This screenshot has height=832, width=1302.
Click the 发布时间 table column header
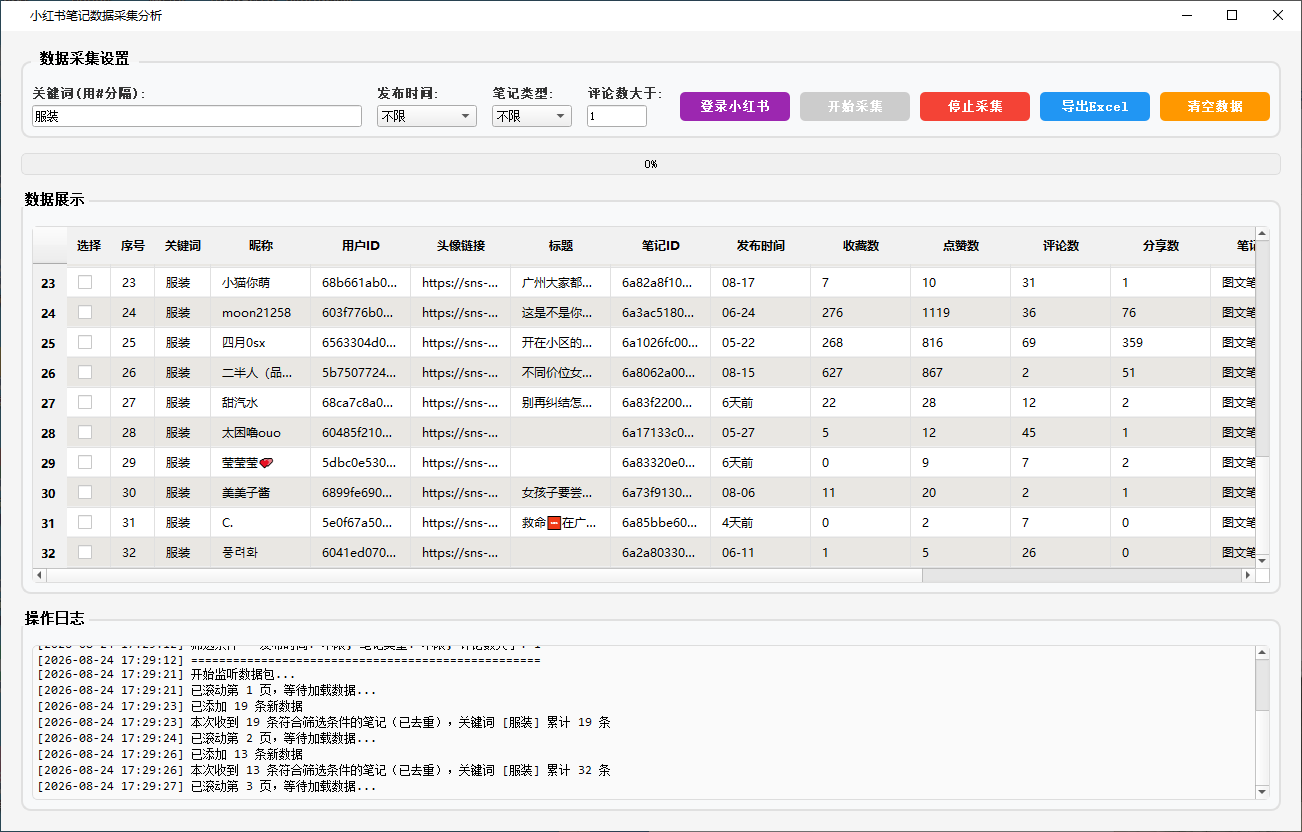(760, 246)
